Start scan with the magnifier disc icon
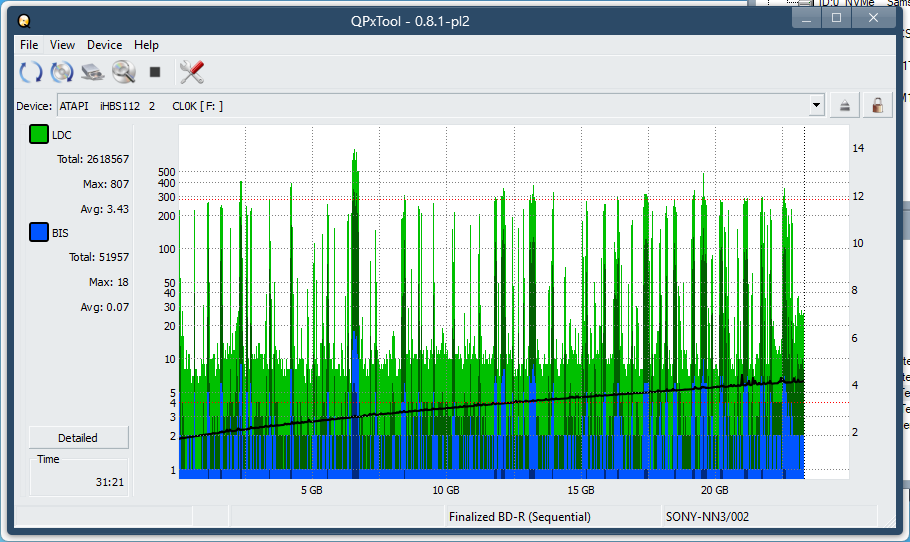This screenshot has height=542, width=910. (124, 72)
